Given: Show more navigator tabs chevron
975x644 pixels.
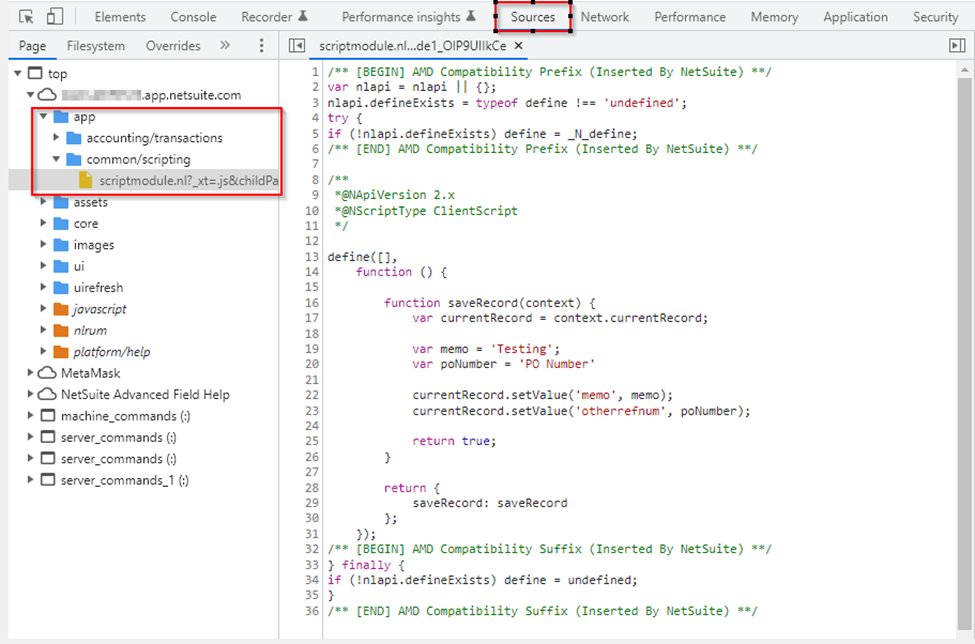Looking at the screenshot, I should [x=225, y=45].
